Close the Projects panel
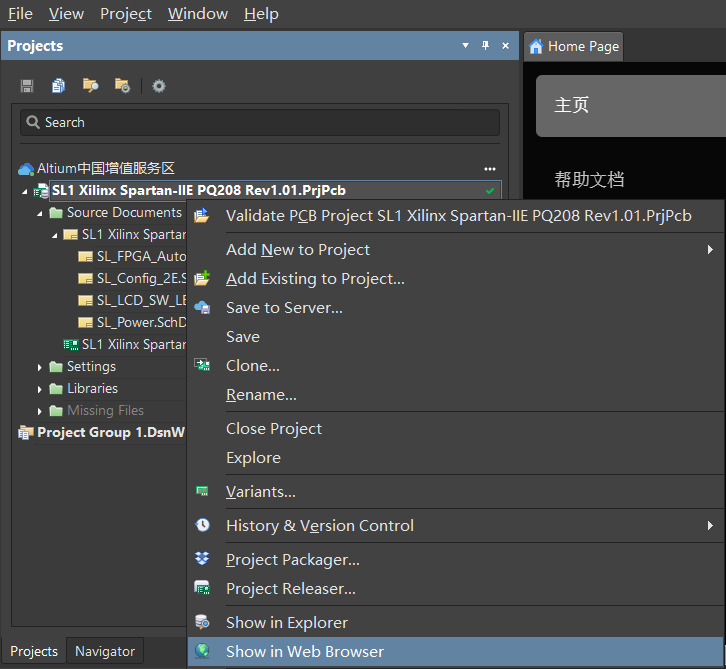726x669 pixels. click(506, 45)
